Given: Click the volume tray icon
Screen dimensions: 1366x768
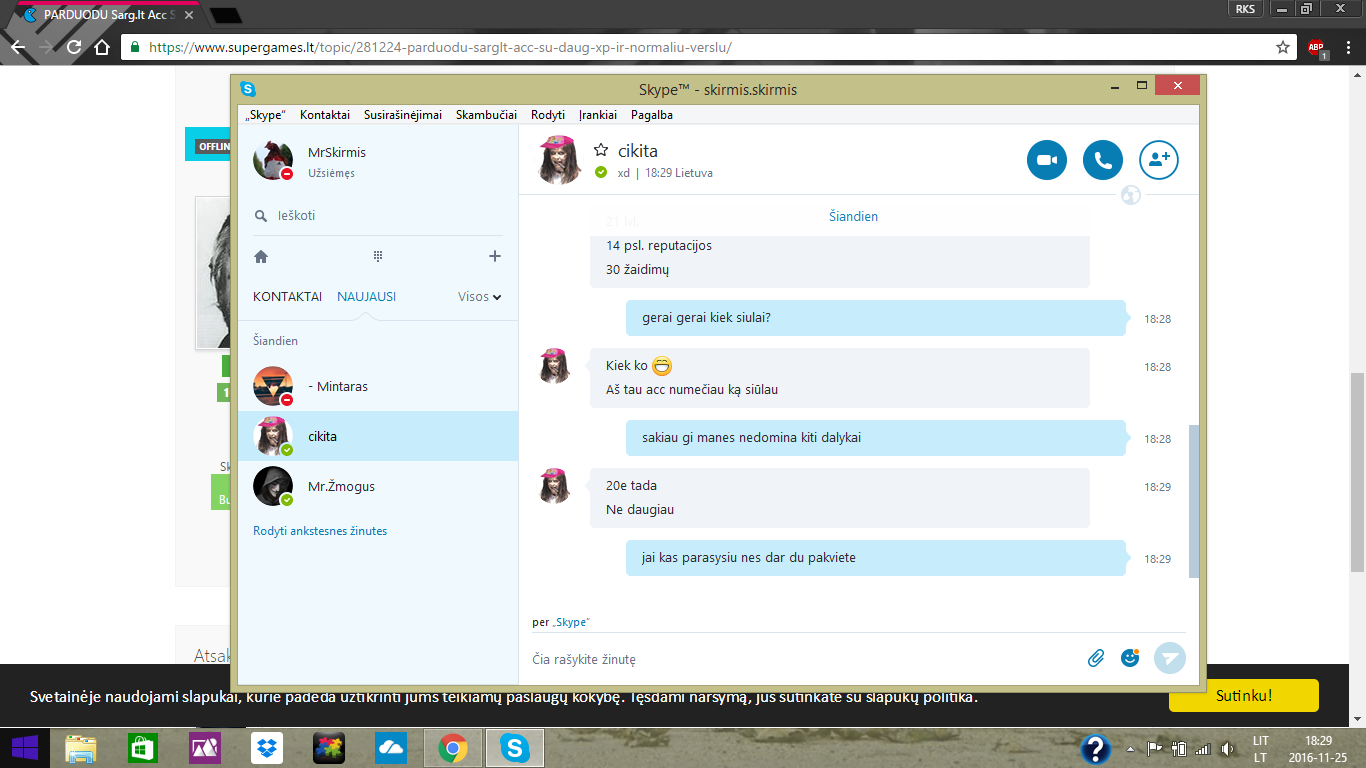Looking at the screenshot, I should [1226, 749].
